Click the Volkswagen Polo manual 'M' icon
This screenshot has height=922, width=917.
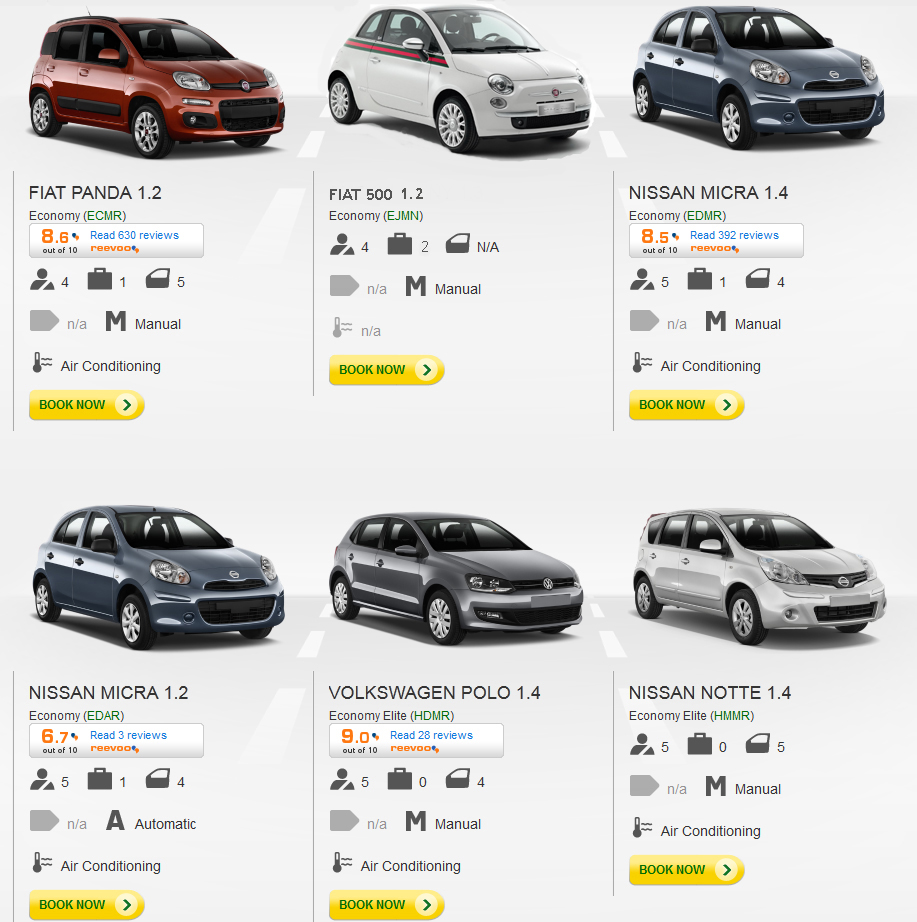[415, 820]
